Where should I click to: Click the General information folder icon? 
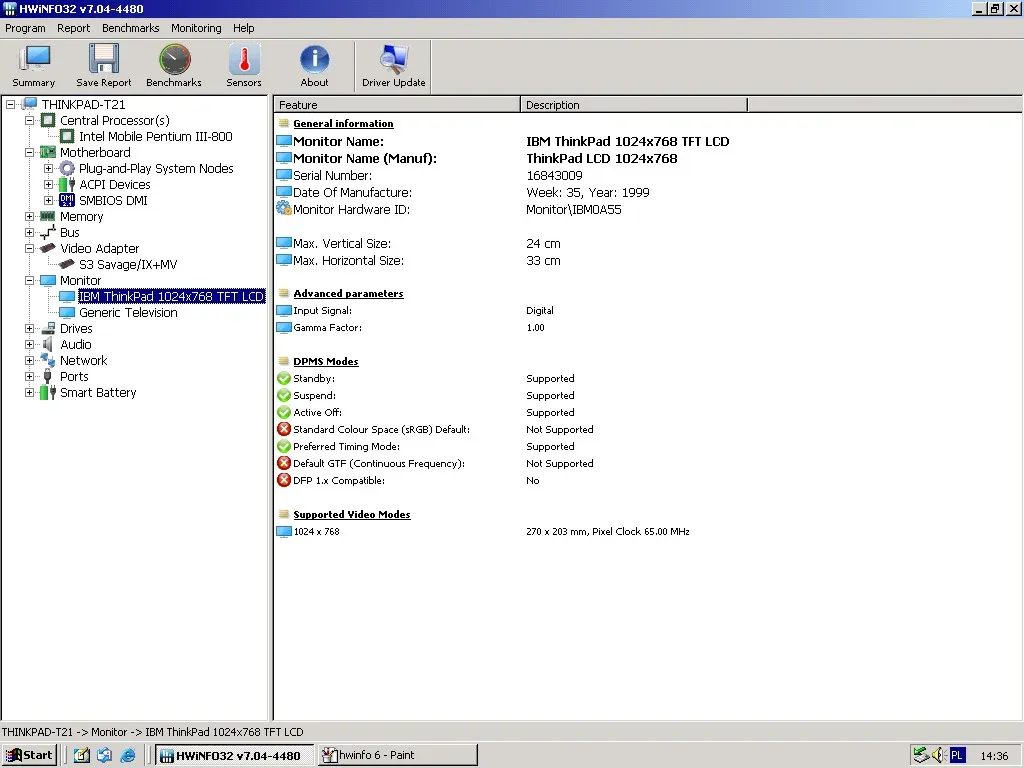pyautogui.click(x=283, y=123)
